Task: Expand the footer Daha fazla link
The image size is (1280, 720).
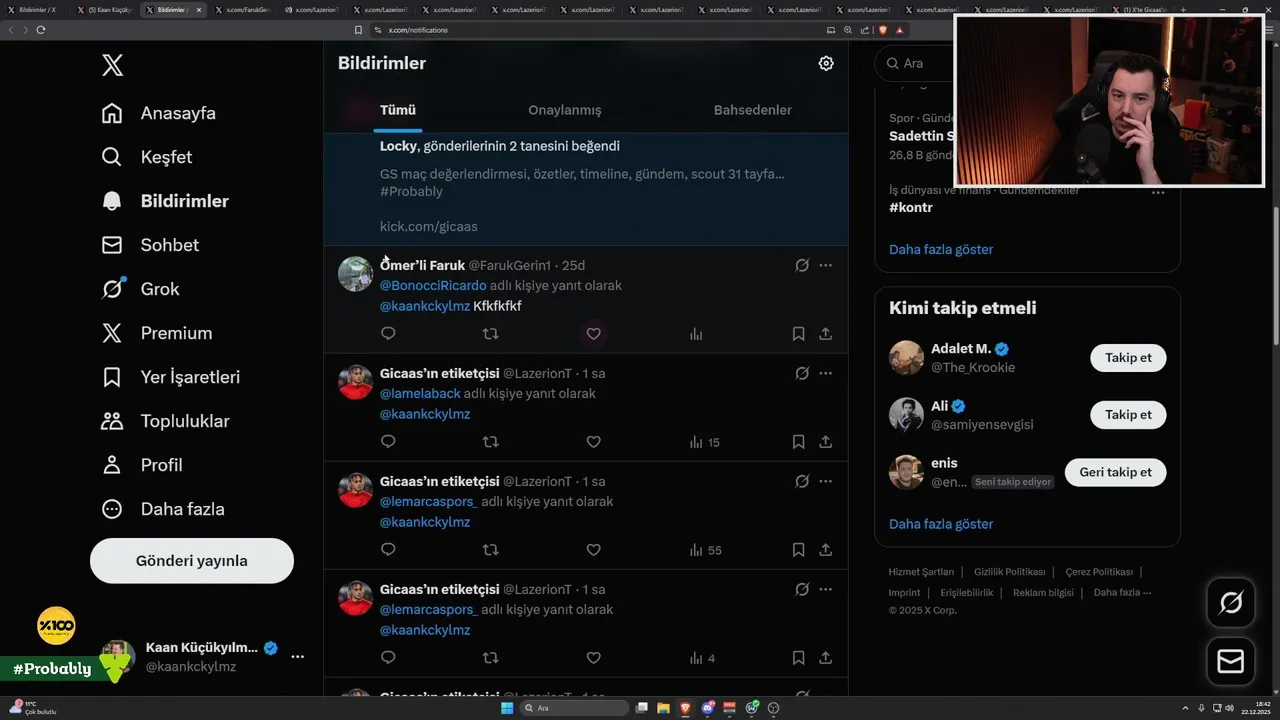Action: pyautogui.click(x=1122, y=592)
